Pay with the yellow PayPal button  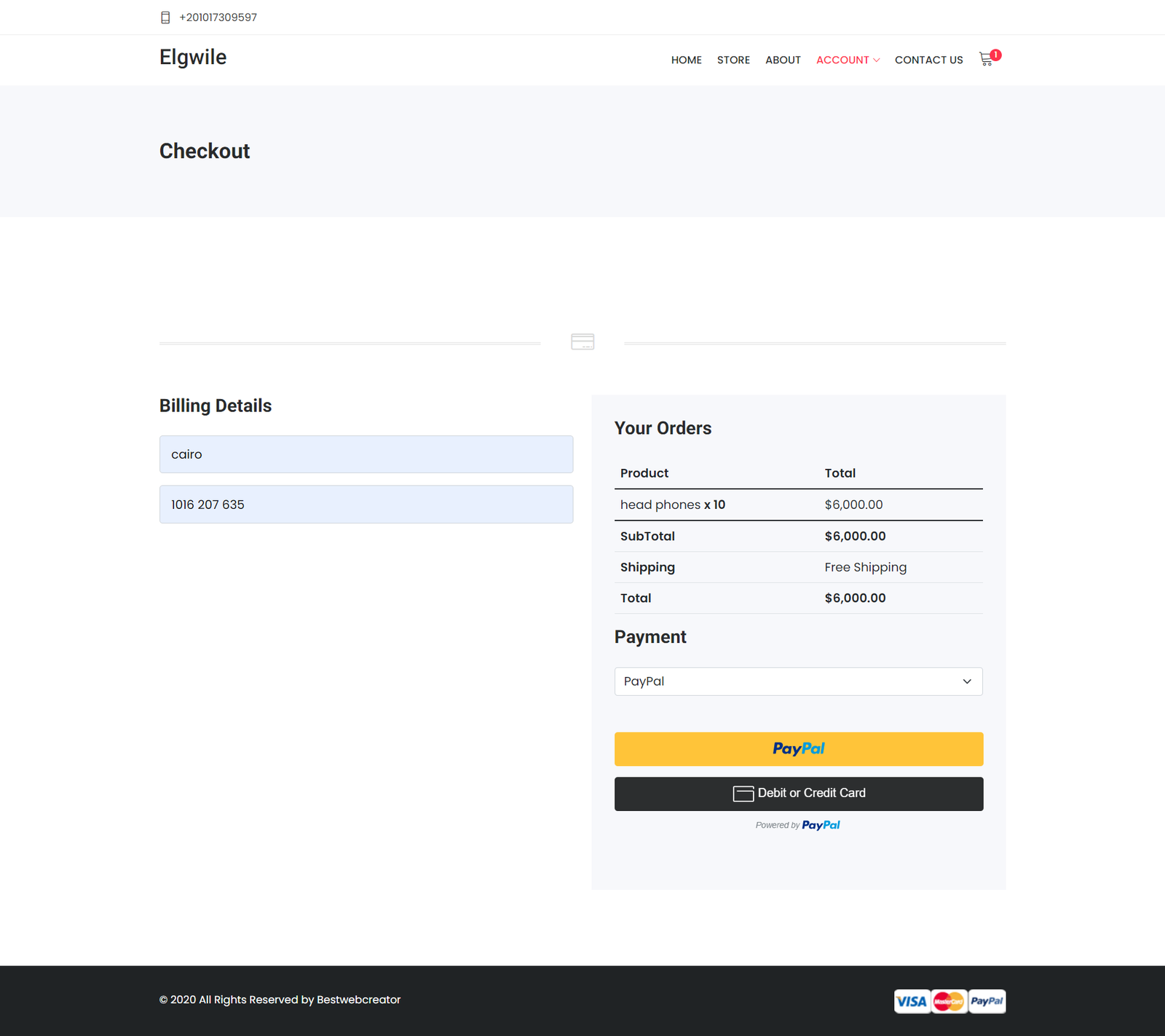798,748
